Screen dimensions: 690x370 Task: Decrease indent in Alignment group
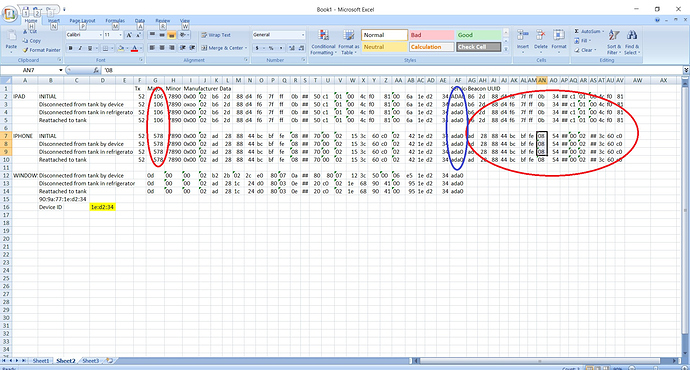click(x=183, y=48)
